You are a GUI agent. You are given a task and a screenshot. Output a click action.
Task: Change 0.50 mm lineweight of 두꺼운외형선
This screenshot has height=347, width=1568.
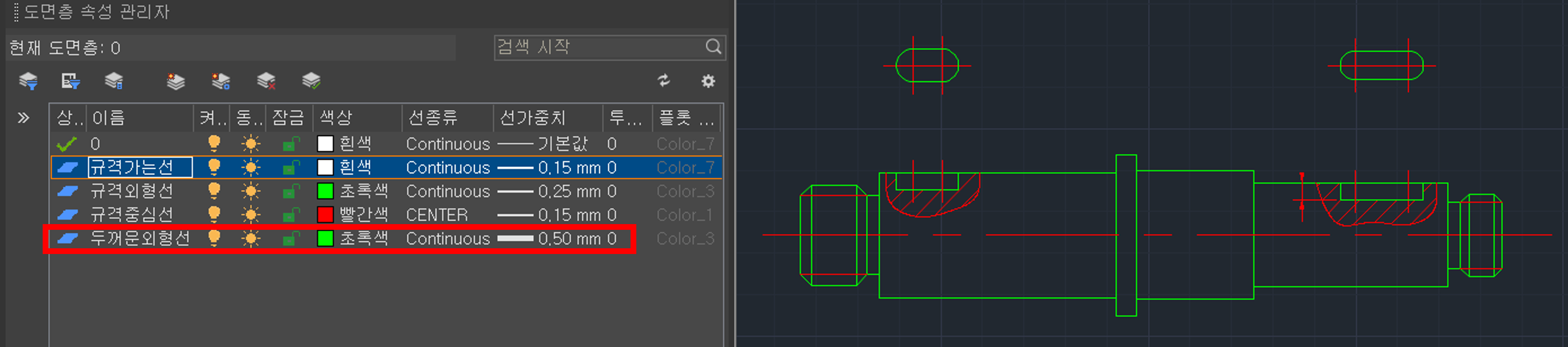click(549, 239)
